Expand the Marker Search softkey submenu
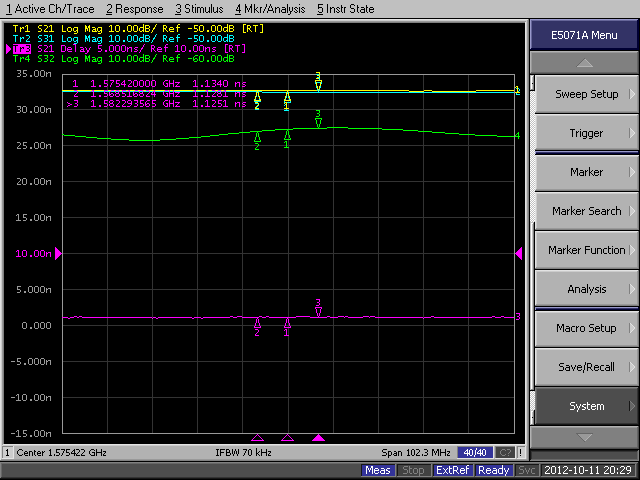 tap(586, 211)
